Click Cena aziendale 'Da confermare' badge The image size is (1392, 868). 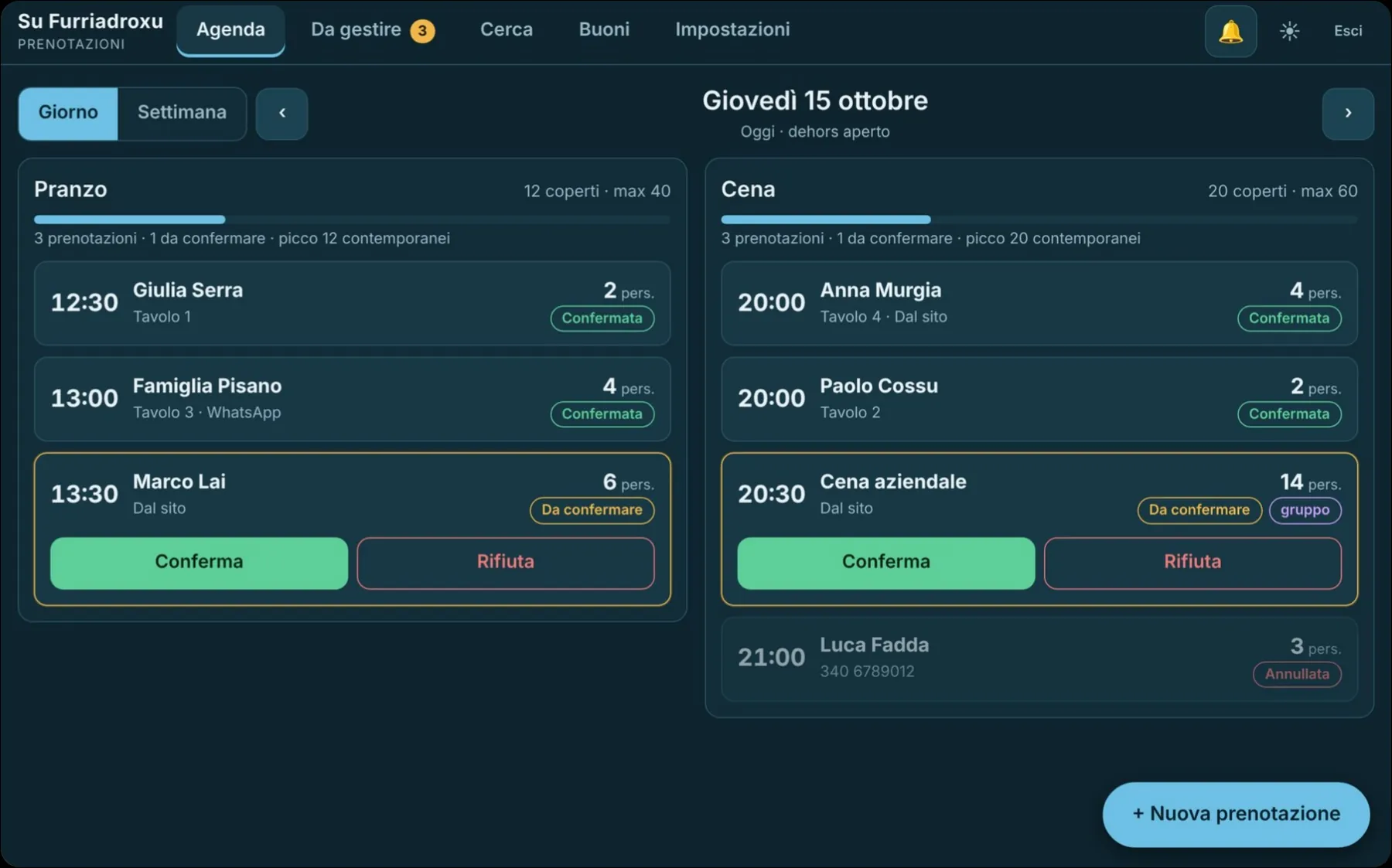click(x=1199, y=510)
